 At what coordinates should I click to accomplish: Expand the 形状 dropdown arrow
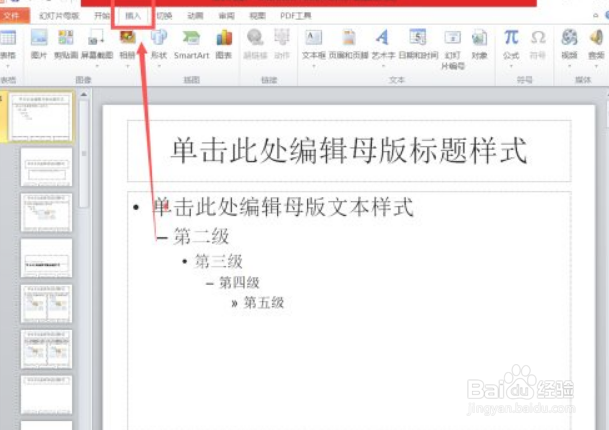pos(159,66)
